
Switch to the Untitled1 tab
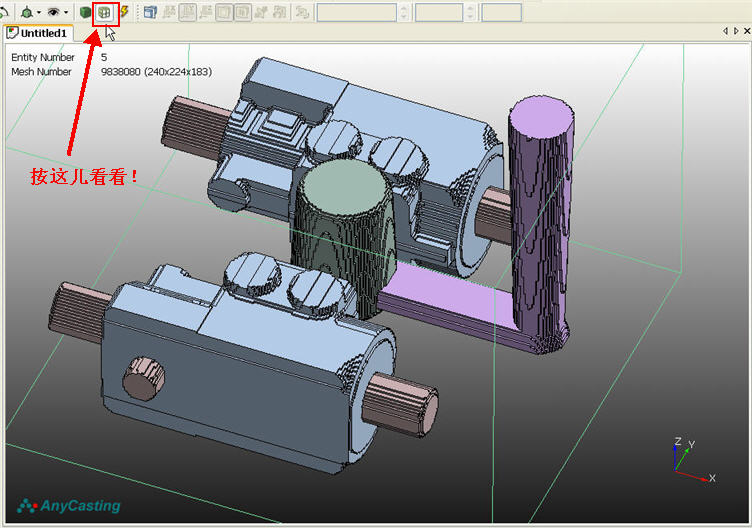coord(38,33)
